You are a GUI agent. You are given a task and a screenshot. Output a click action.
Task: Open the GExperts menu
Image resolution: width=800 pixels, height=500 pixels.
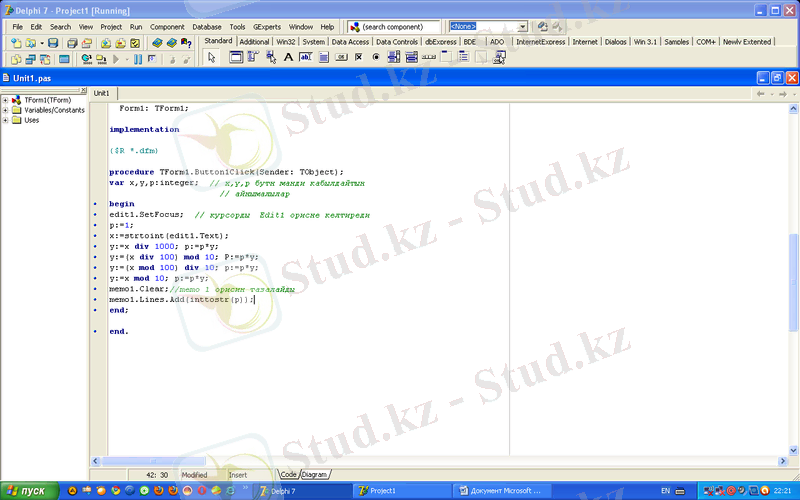click(x=267, y=27)
